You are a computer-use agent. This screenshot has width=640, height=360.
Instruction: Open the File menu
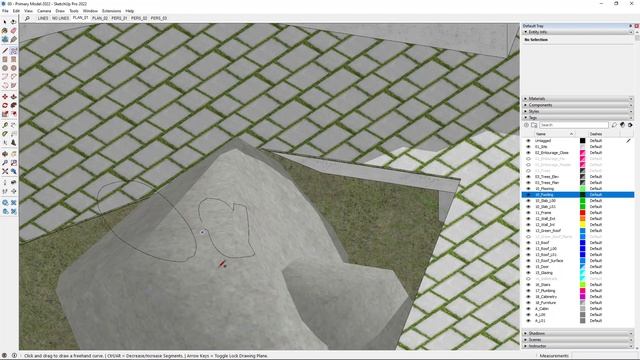(5, 11)
